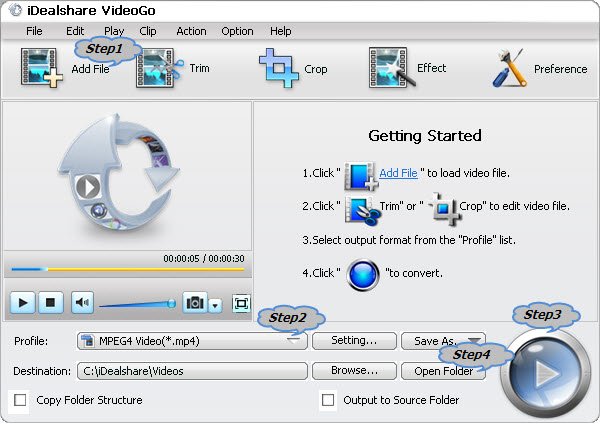This screenshot has width=600, height=423.
Task: Click the Add File toolbar icon
Action: [x=41, y=67]
